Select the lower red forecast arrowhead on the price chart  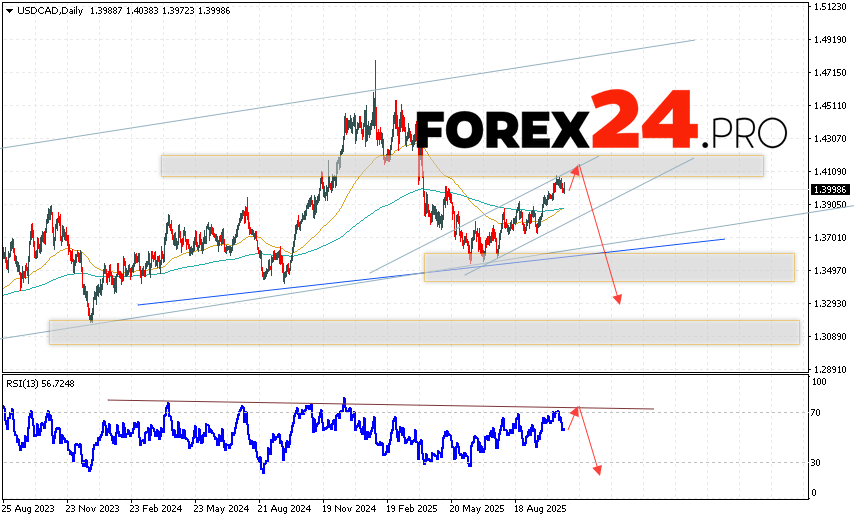(619, 298)
